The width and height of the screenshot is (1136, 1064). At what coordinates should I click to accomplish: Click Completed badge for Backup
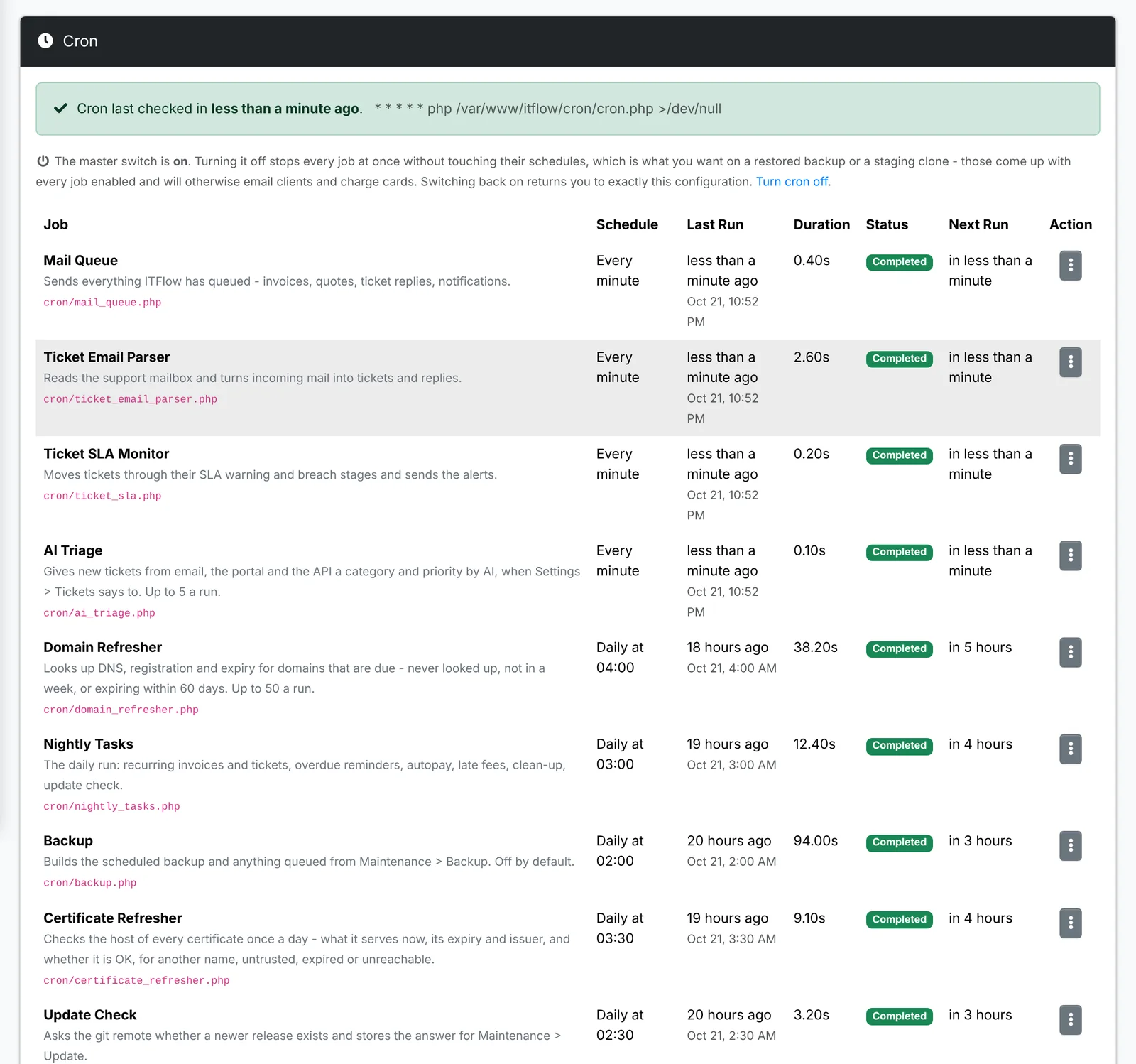tap(899, 842)
